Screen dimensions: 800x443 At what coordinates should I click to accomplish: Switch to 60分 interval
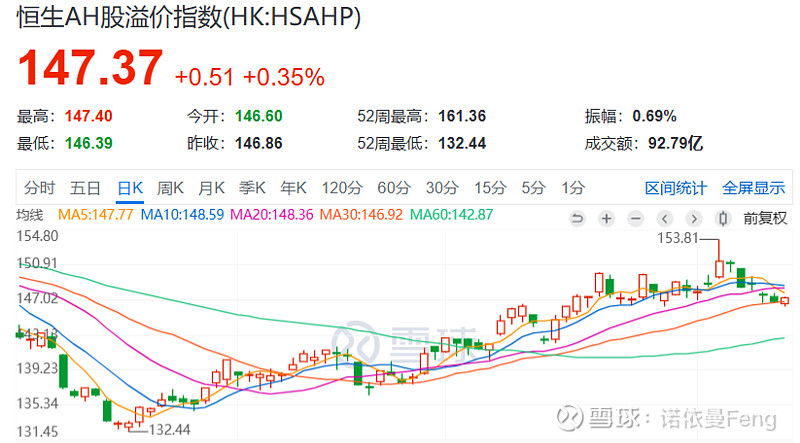coord(394,188)
